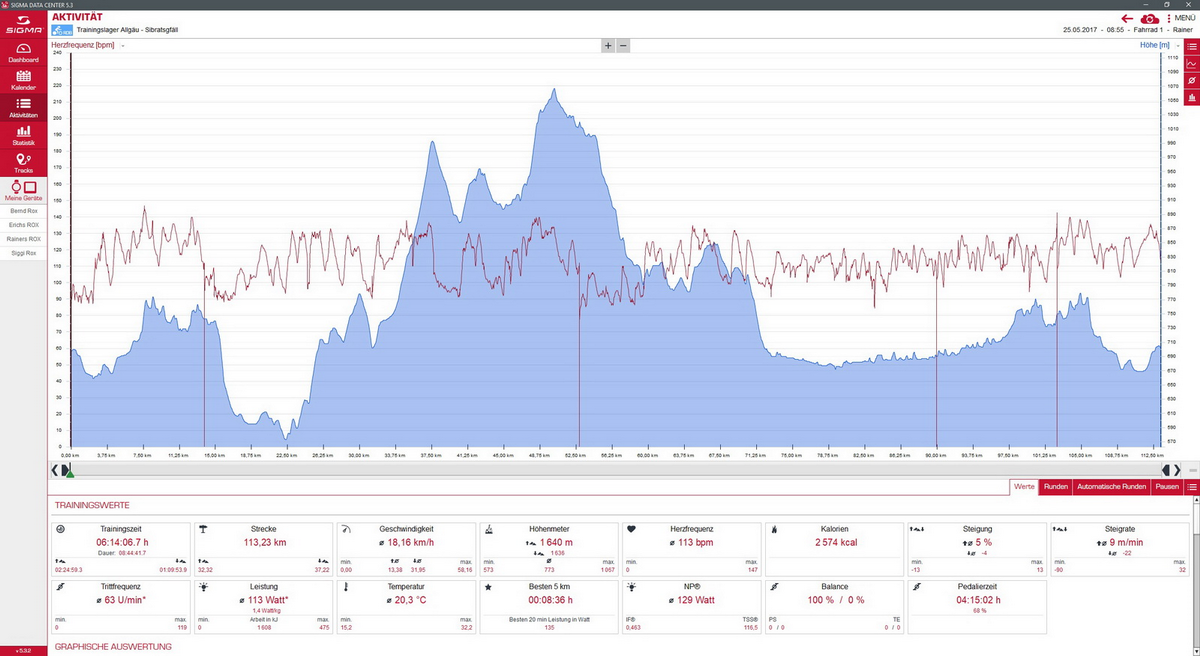Click the red back arrow
This screenshot has height=656, width=1200.
(1127, 18)
